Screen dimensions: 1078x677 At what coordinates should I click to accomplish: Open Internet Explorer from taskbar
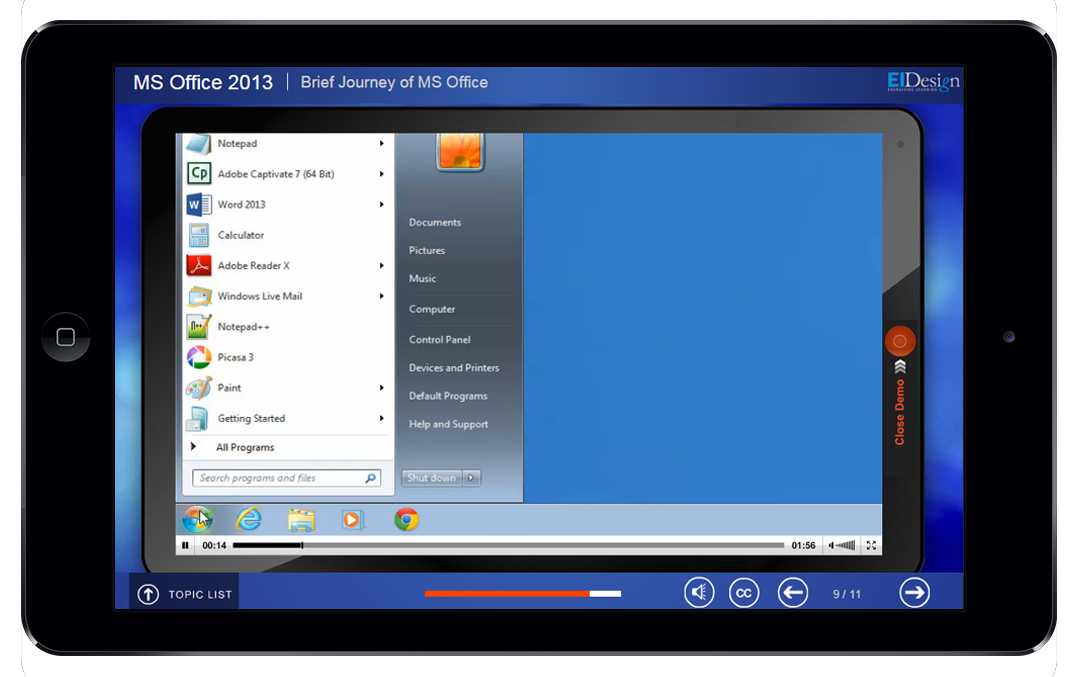(249, 520)
